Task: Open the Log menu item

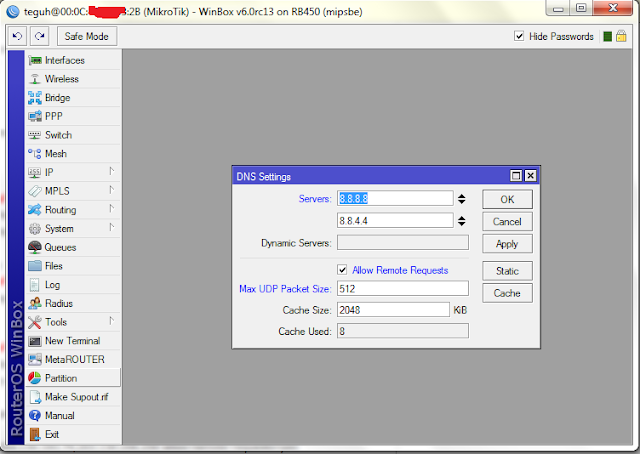Action: point(74,285)
